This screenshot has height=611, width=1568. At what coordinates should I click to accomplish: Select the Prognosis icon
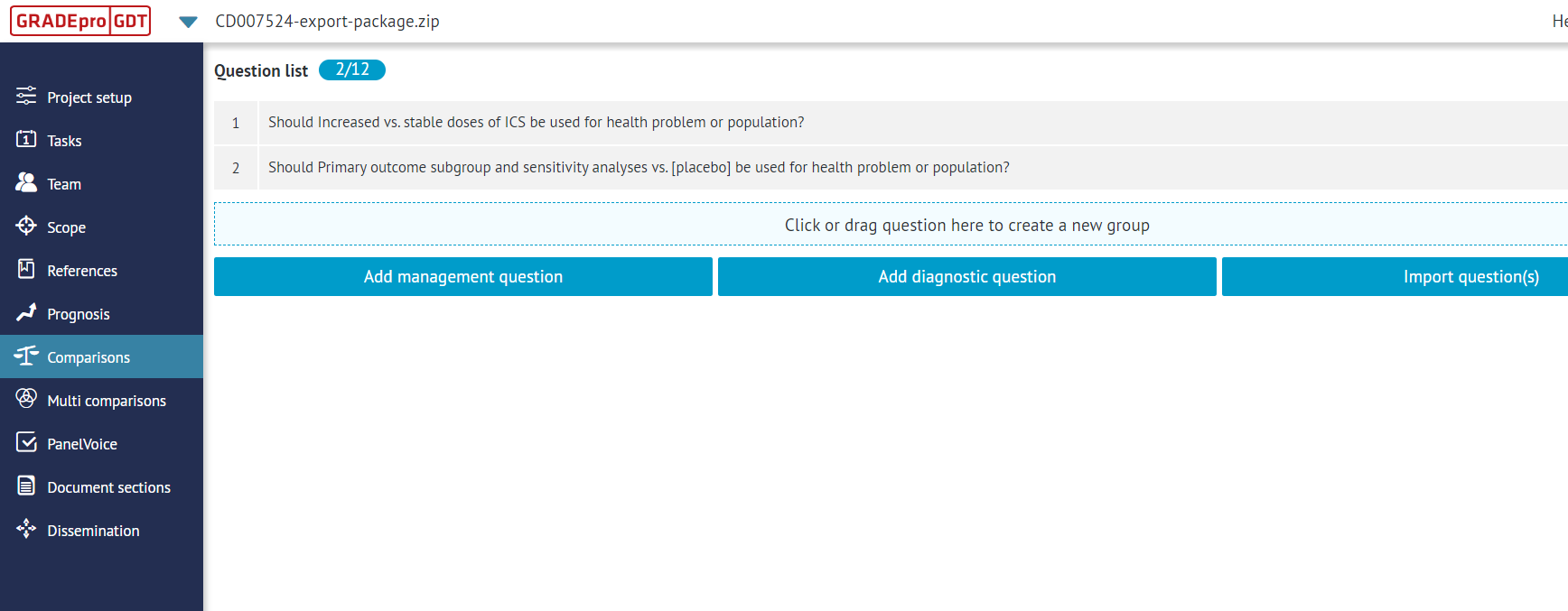25,313
